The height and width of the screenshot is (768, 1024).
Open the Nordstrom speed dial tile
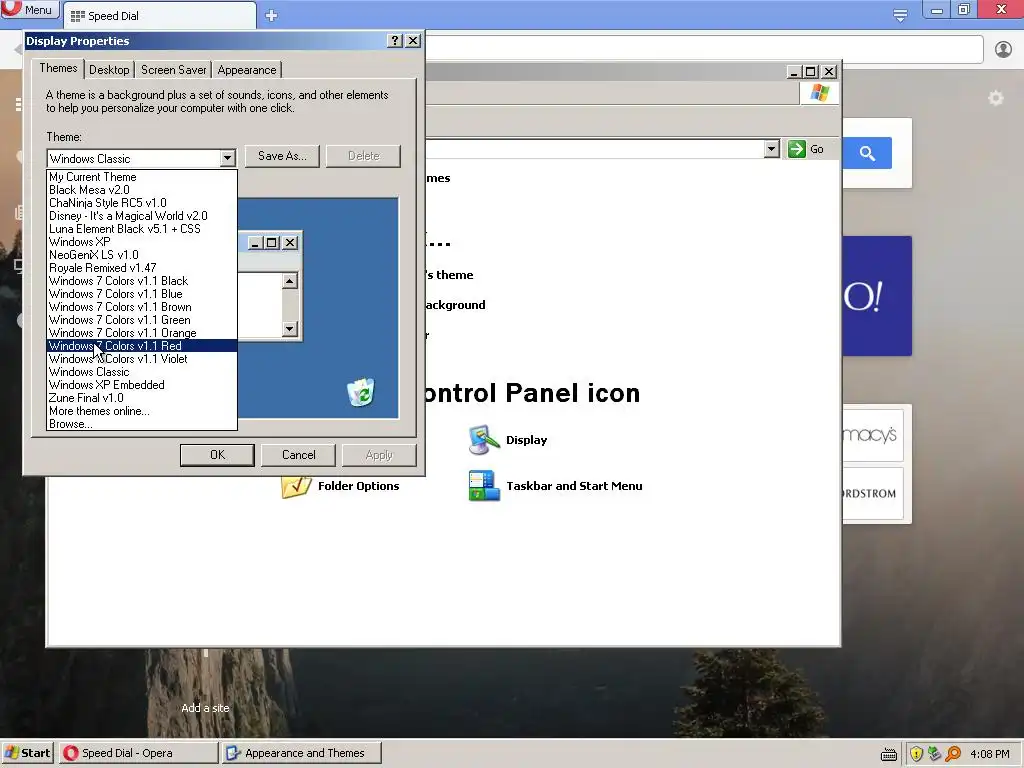point(873,493)
